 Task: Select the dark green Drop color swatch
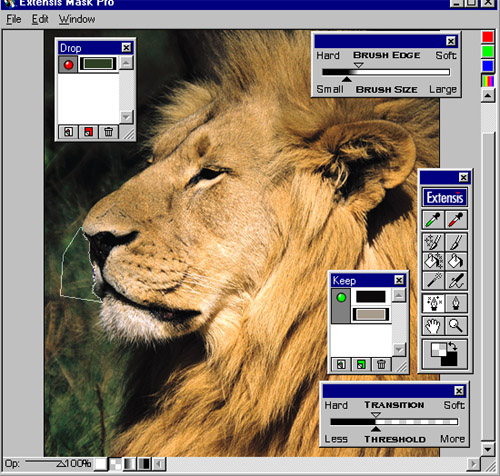(98, 64)
